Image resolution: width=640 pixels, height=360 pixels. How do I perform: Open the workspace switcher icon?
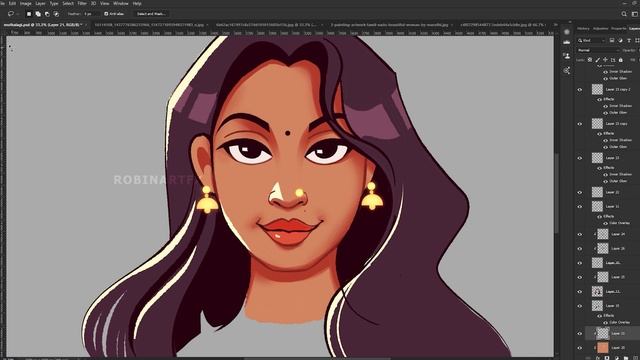(x=635, y=14)
